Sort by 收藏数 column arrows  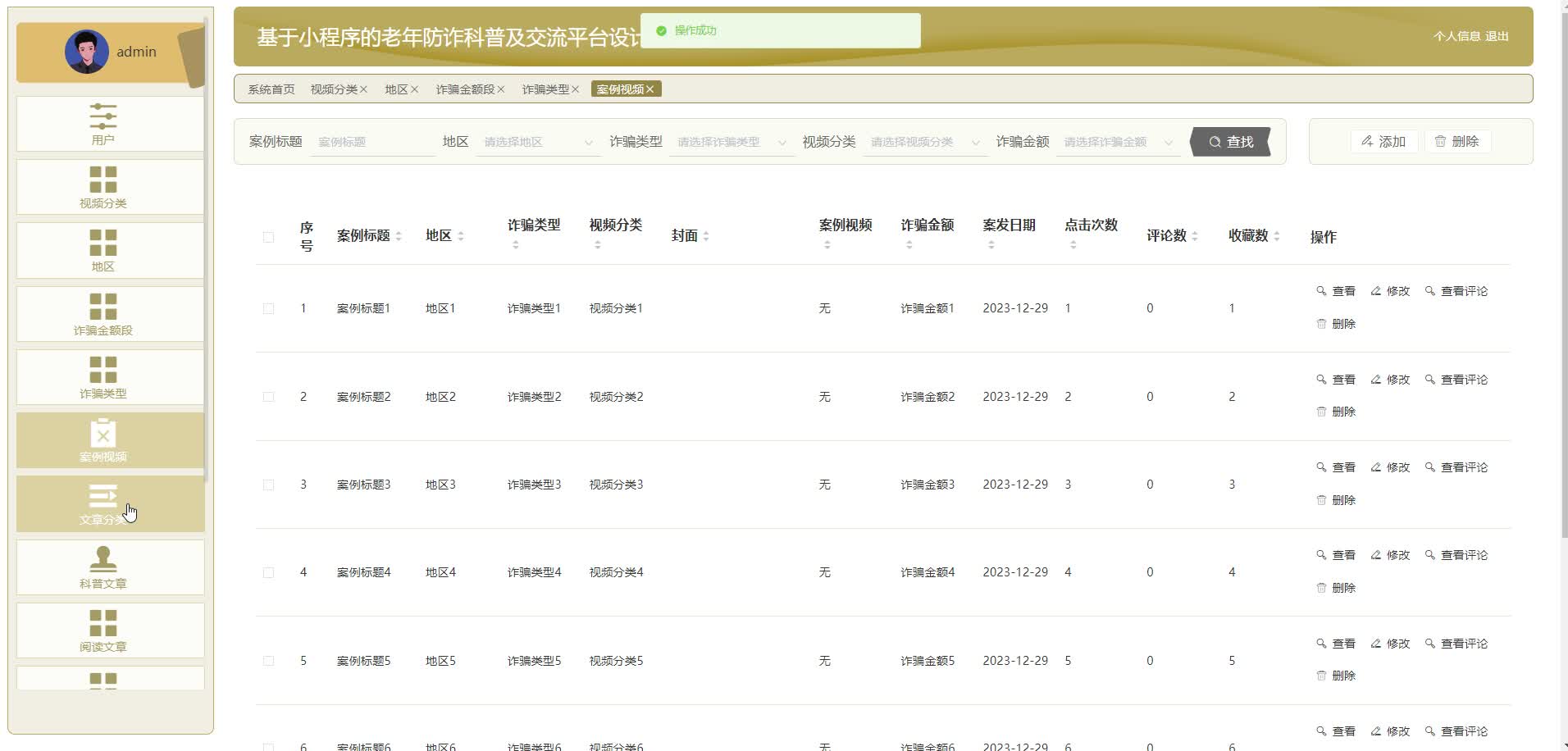(1277, 236)
